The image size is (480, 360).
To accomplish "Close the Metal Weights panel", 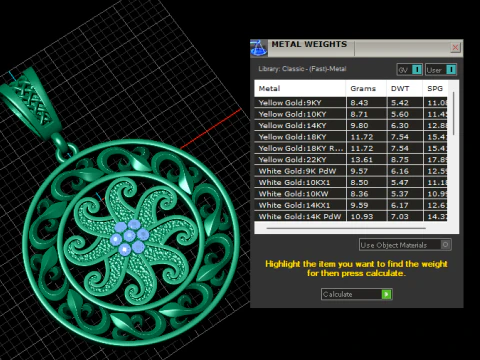I will (x=455, y=48).
